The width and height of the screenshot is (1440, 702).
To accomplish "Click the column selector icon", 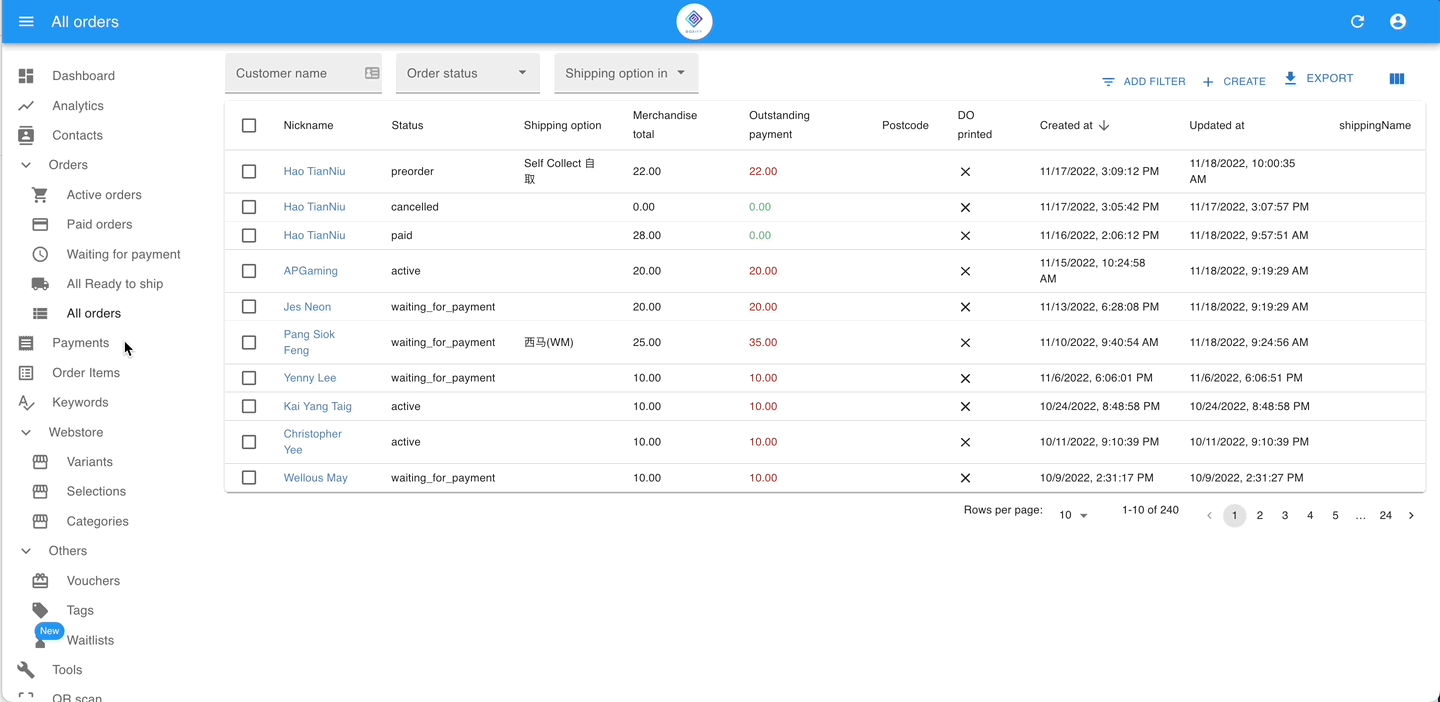I will (x=1397, y=79).
